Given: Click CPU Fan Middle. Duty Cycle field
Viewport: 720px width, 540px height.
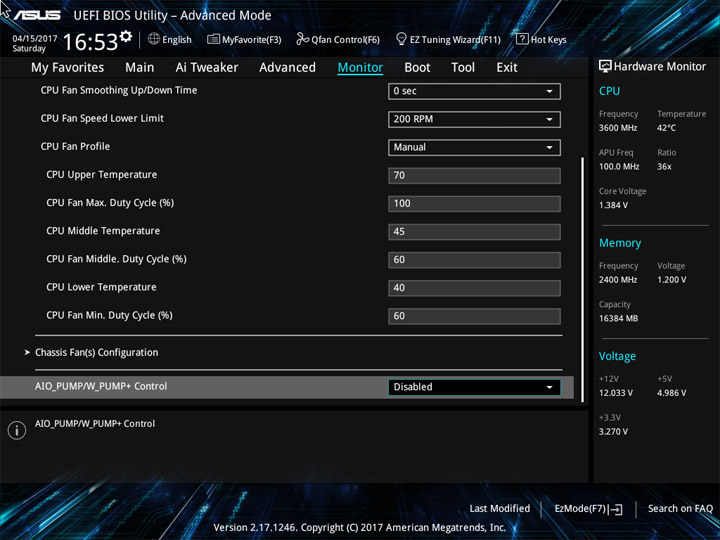Looking at the screenshot, I should pyautogui.click(x=474, y=259).
